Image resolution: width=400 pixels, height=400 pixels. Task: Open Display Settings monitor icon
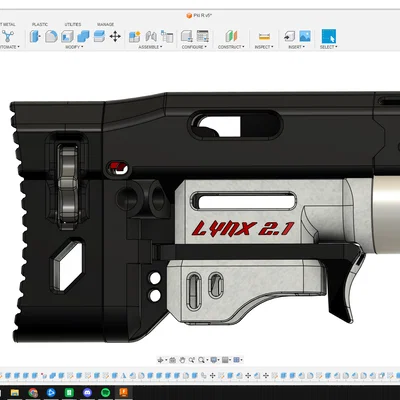click(213, 360)
